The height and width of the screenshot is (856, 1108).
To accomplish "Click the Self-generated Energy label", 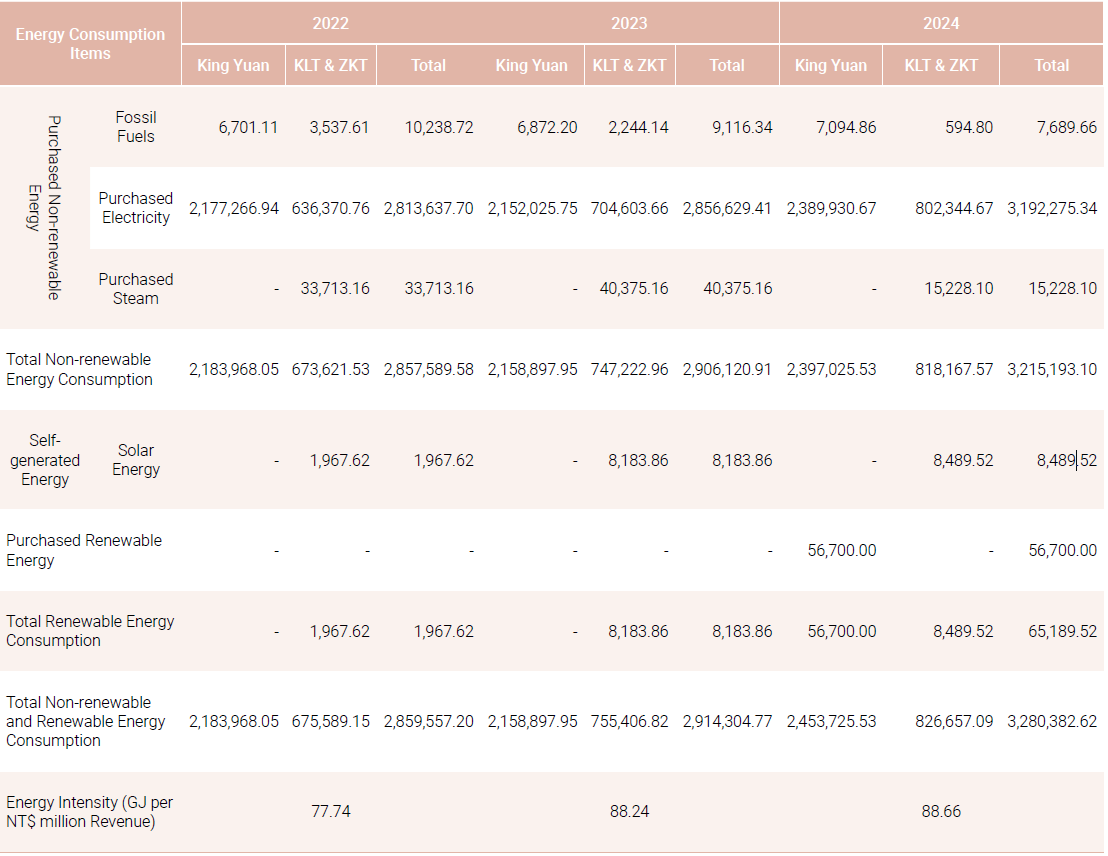I will [x=45, y=460].
